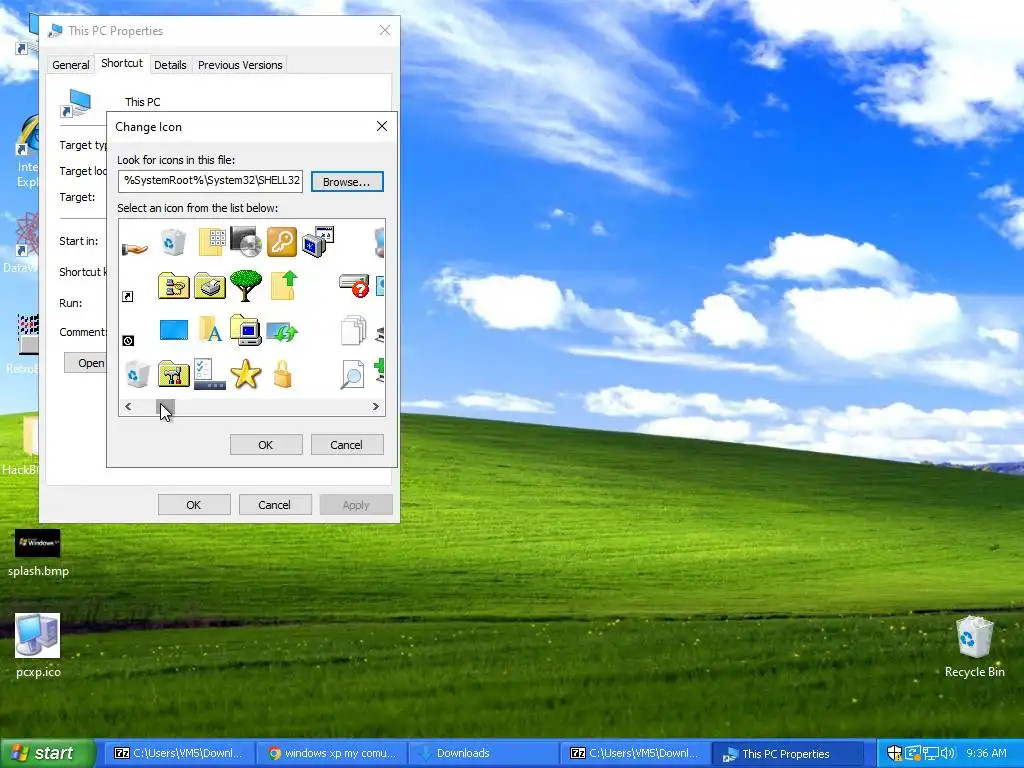The image size is (1024, 768).
Task: Click the Apply button in Properties
Action: pos(356,505)
